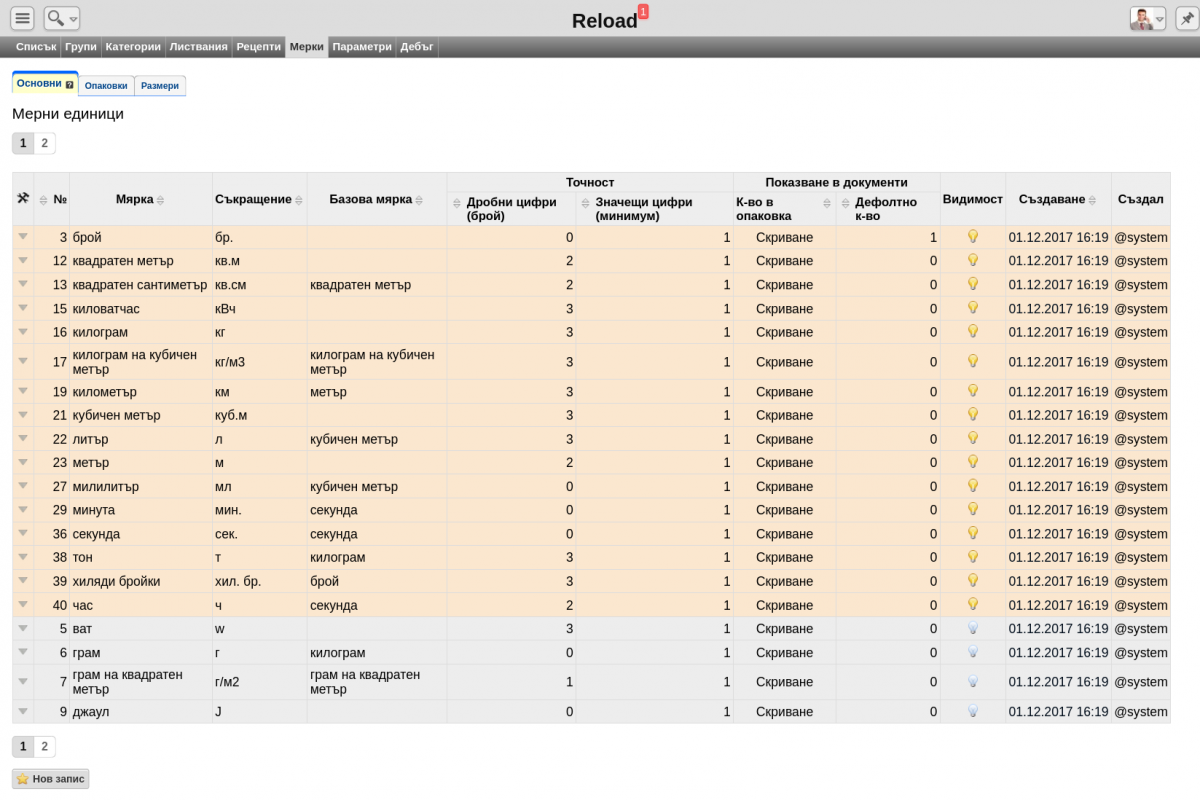The image size is (1200, 800).
Task: Click the user avatar icon
Action: point(1141,19)
